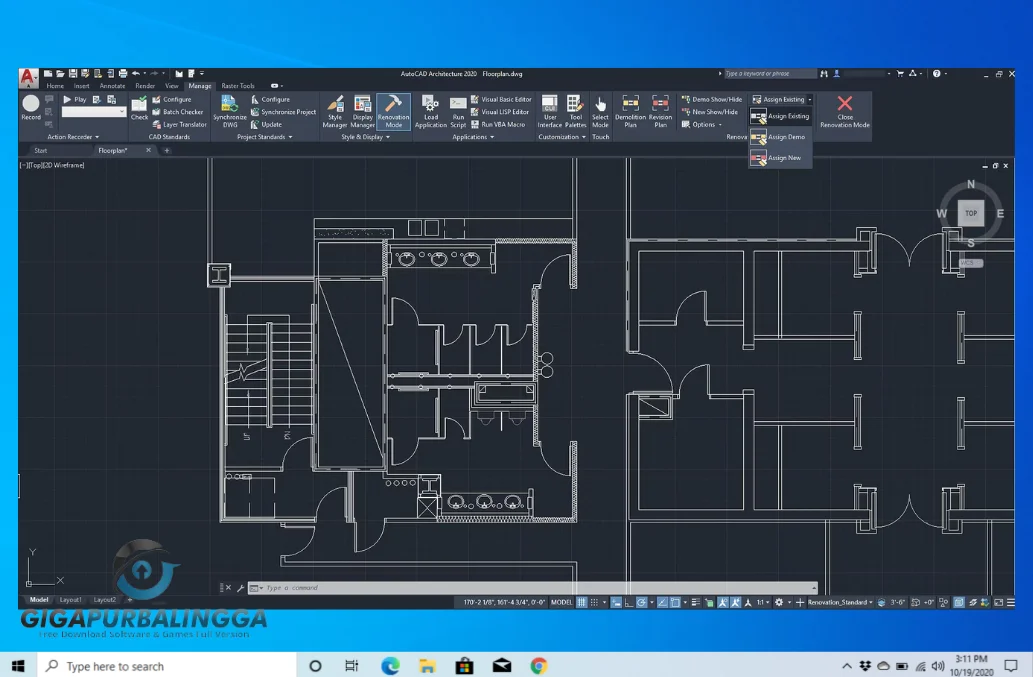This screenshot has width=1033, height=677.
Task: Open Tool Palettes
Action: click(575, 111)
